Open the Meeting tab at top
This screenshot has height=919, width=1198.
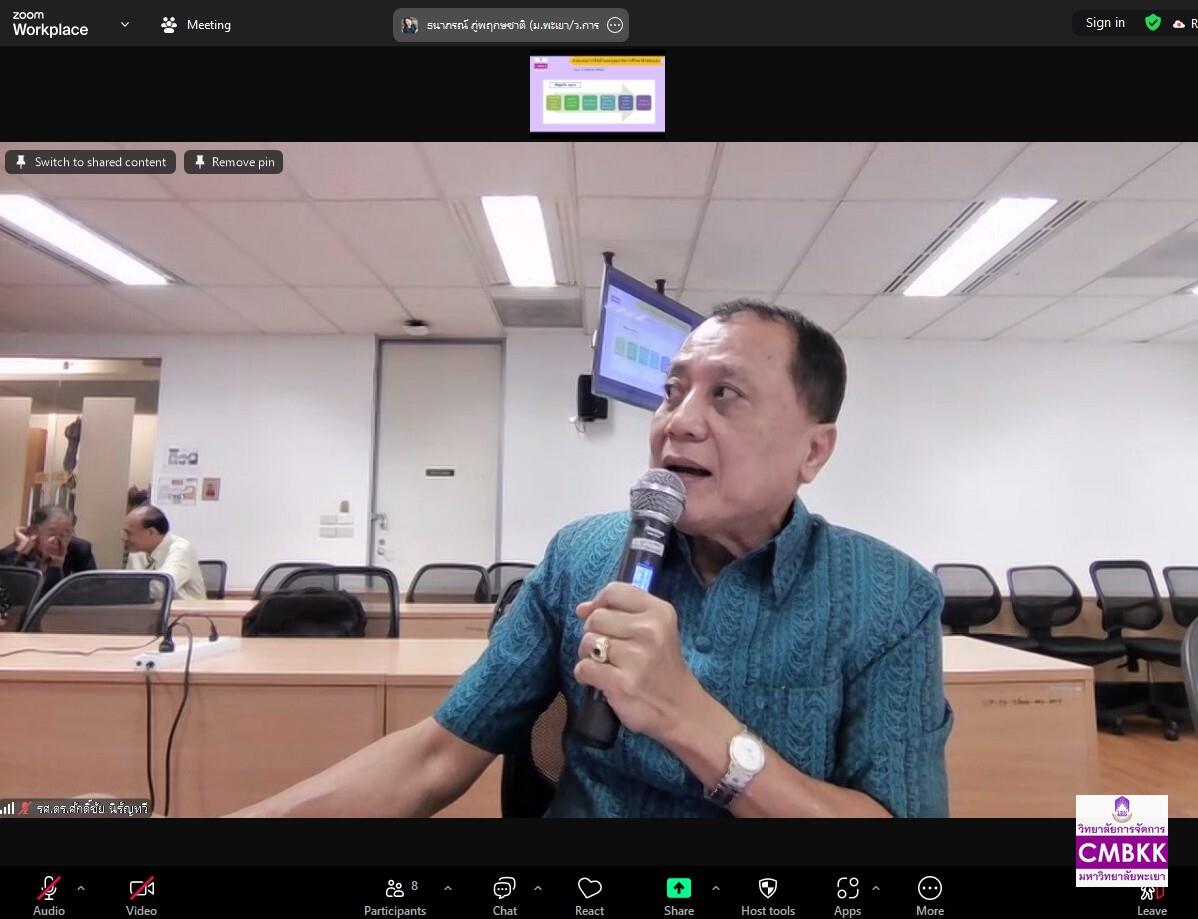[x=196, y=24]
